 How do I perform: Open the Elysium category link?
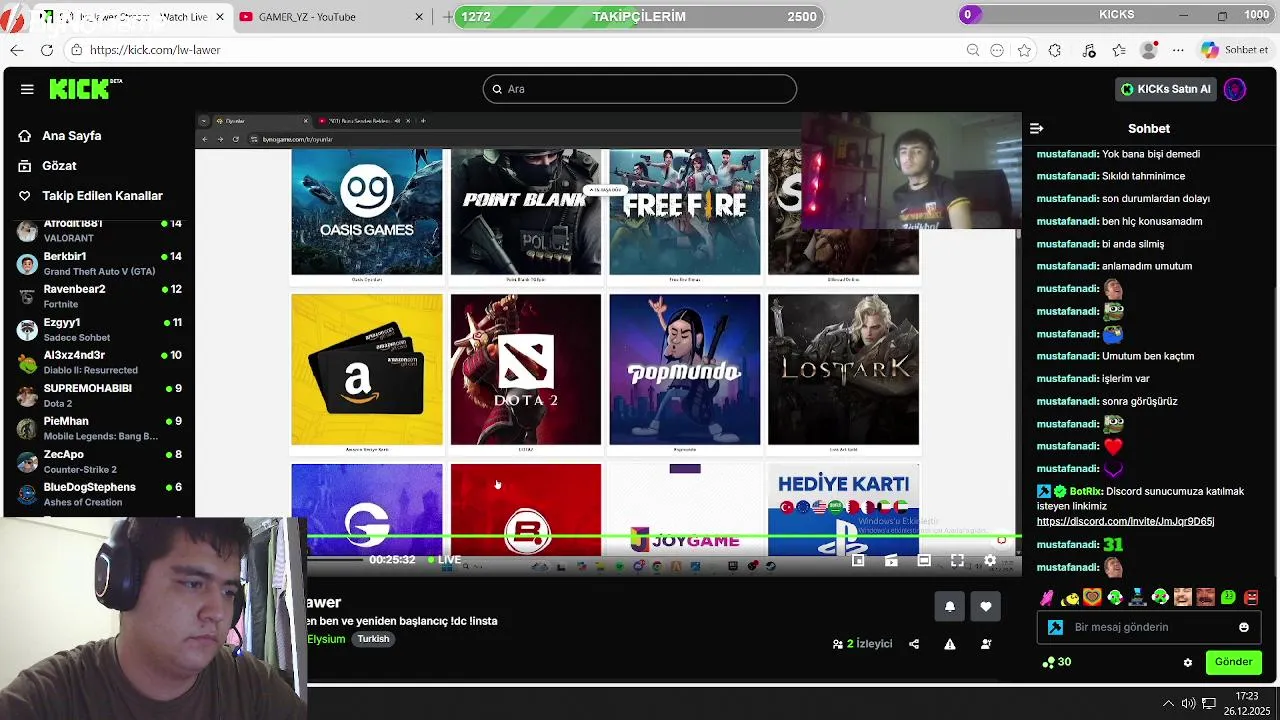pos(326,639)
